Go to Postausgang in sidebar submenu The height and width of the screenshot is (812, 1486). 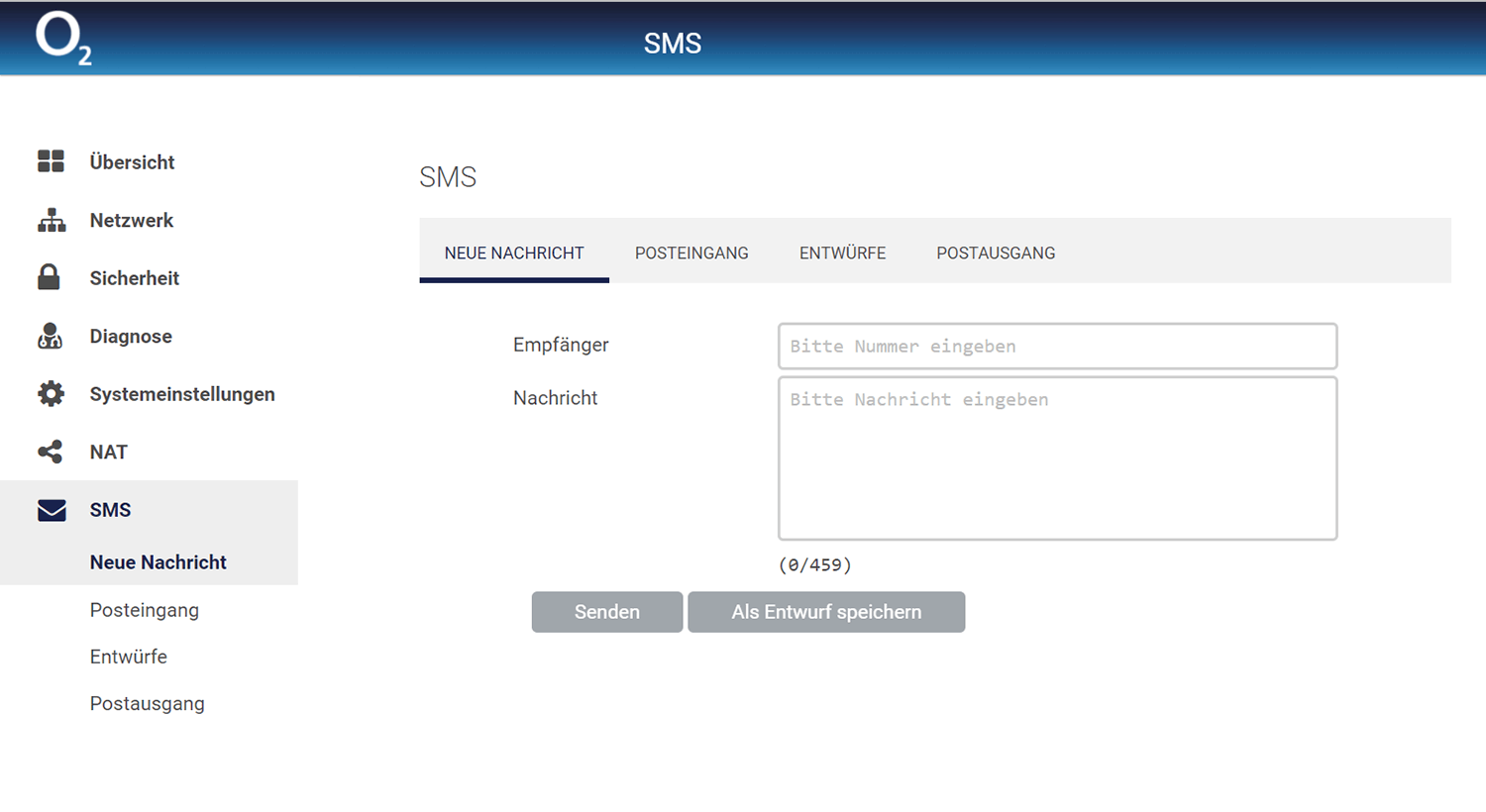[x=148, y=703]
